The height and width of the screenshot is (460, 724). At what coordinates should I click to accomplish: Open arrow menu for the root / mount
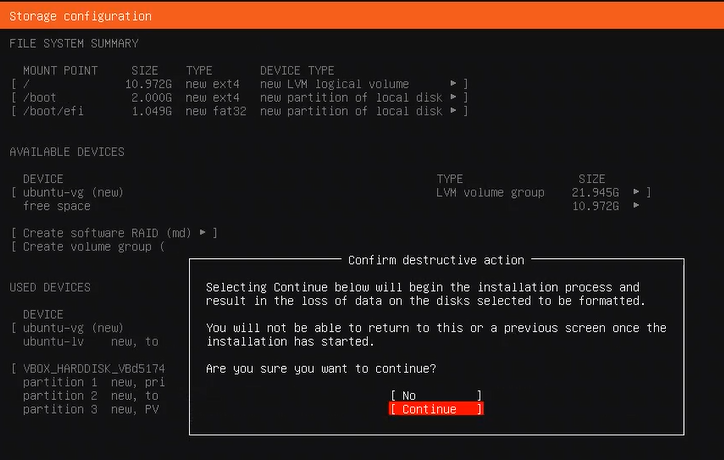454,84
